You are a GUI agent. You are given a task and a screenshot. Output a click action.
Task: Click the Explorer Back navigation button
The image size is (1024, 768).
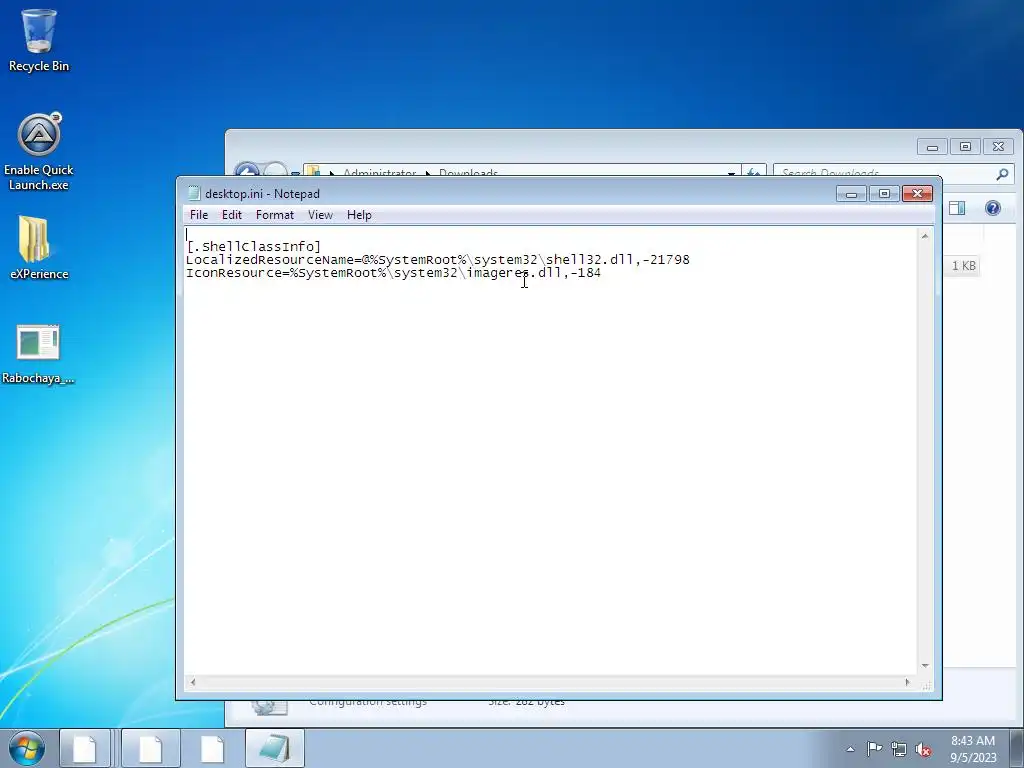tap(247, 171)
